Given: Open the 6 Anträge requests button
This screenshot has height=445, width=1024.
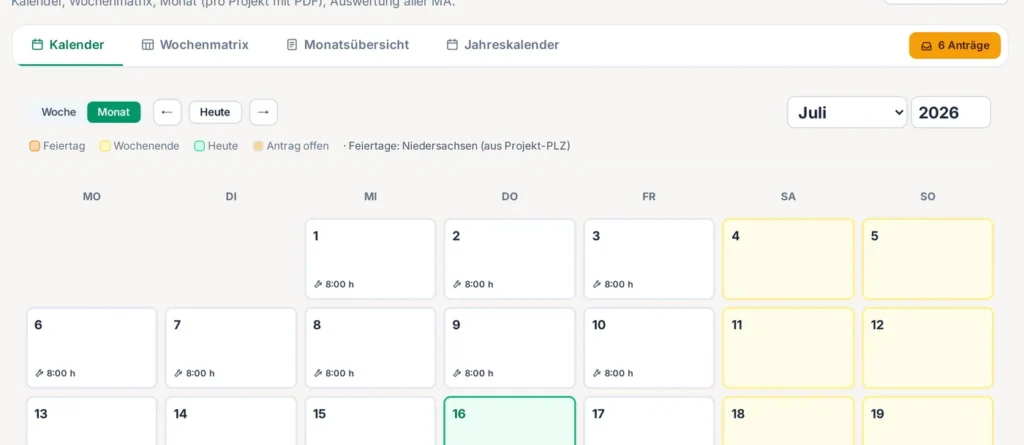Looking at the screenshot, I should tap(955, 46).
